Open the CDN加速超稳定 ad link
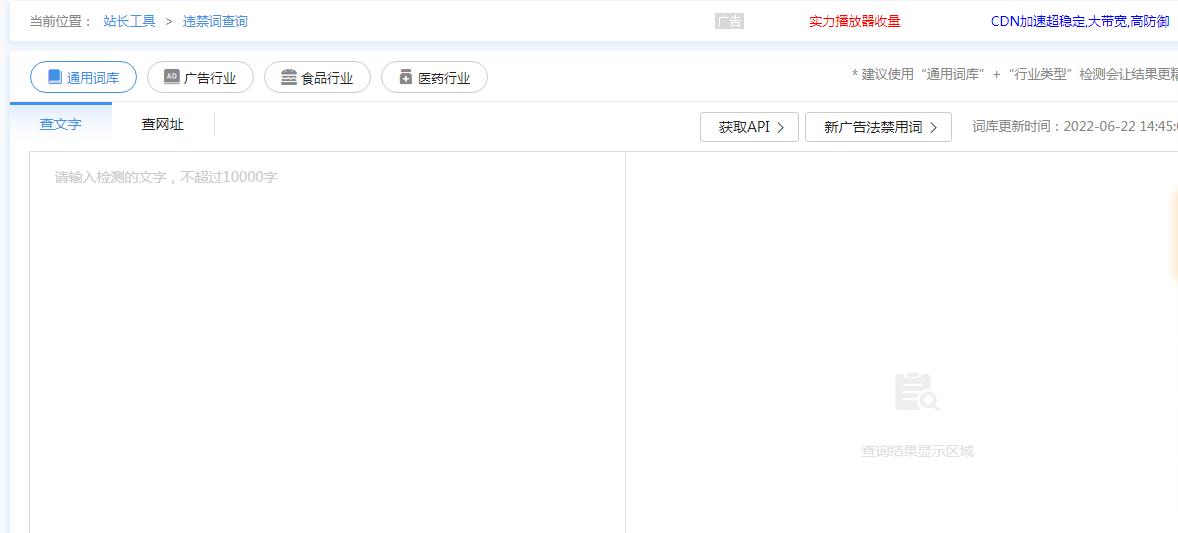 1080,22
